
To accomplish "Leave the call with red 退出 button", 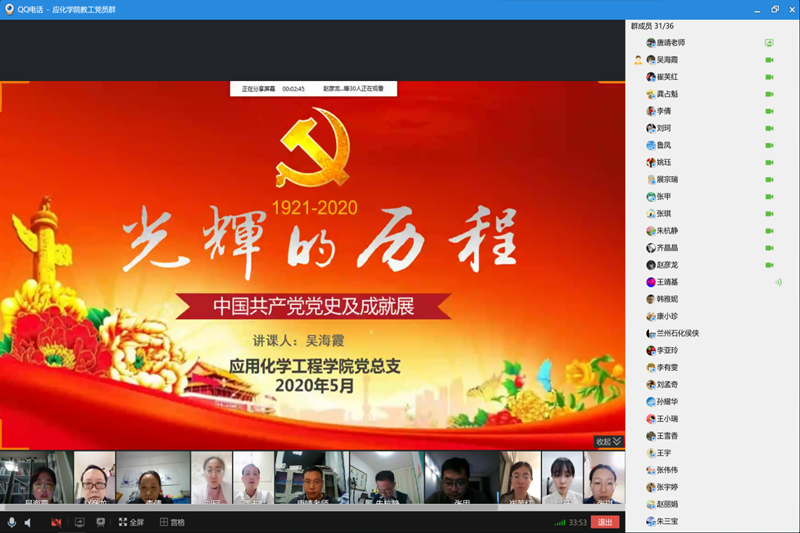I will 605,522.
